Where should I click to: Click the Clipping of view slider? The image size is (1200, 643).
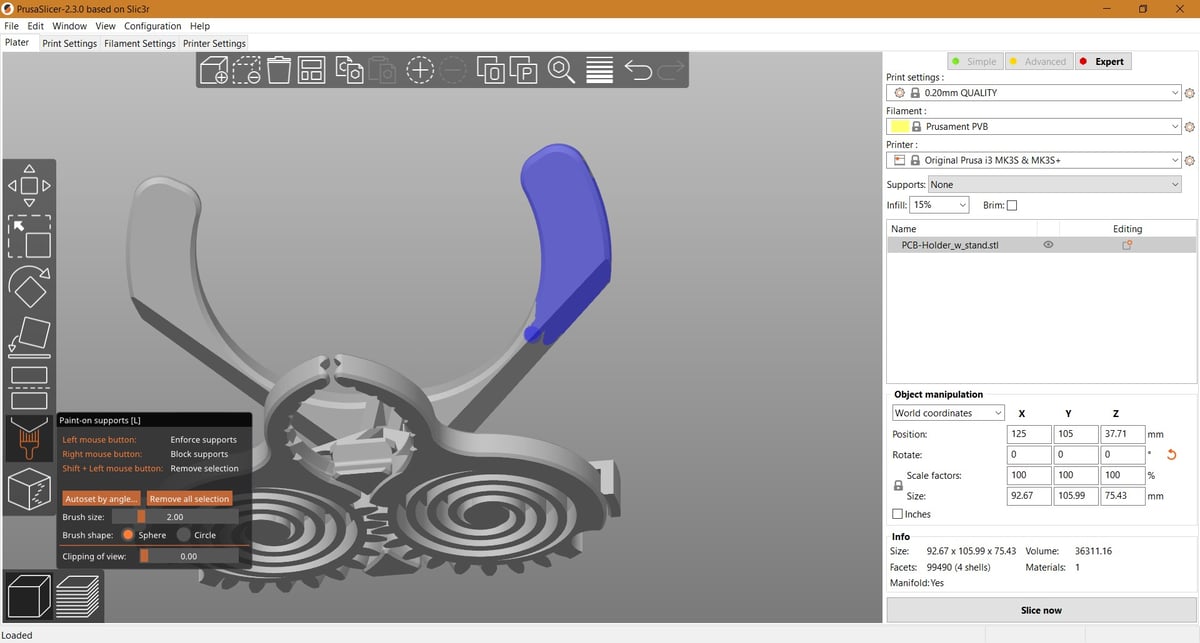[x=189, y=556]
